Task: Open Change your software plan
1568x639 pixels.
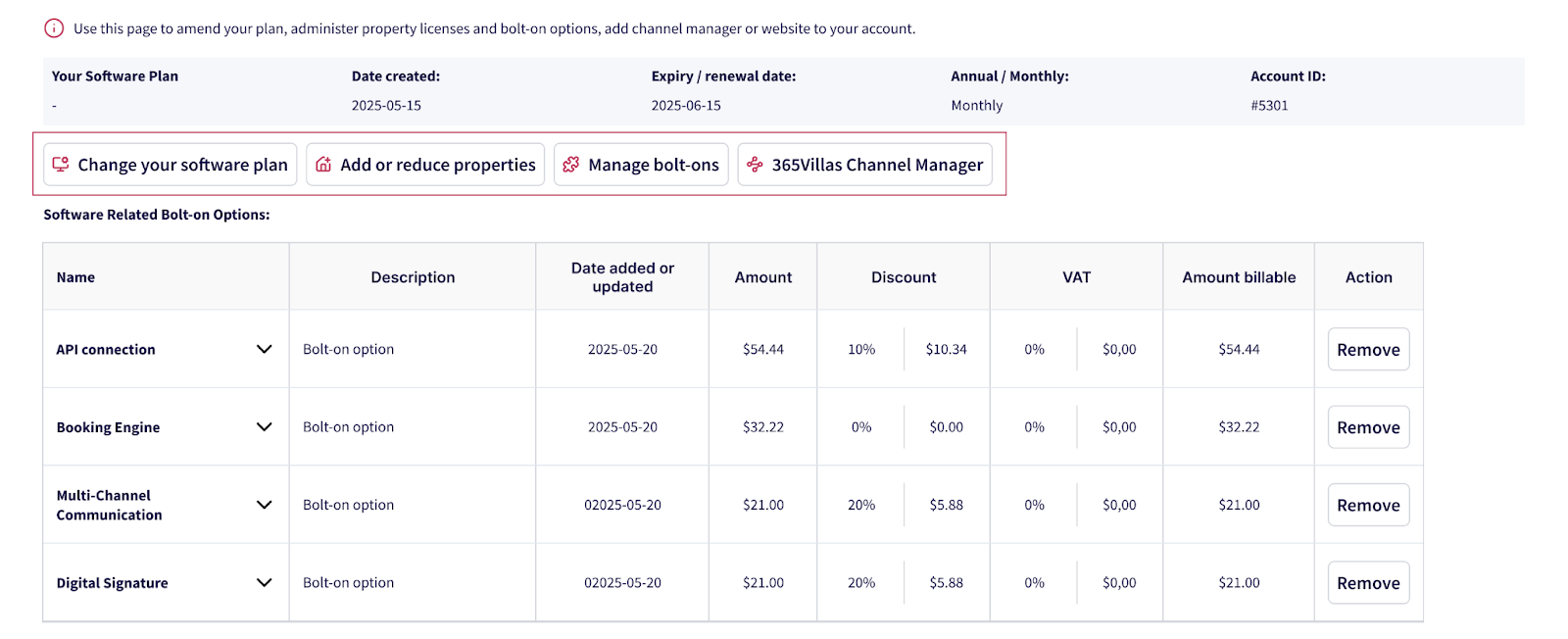Action: (x=182, y=165)
